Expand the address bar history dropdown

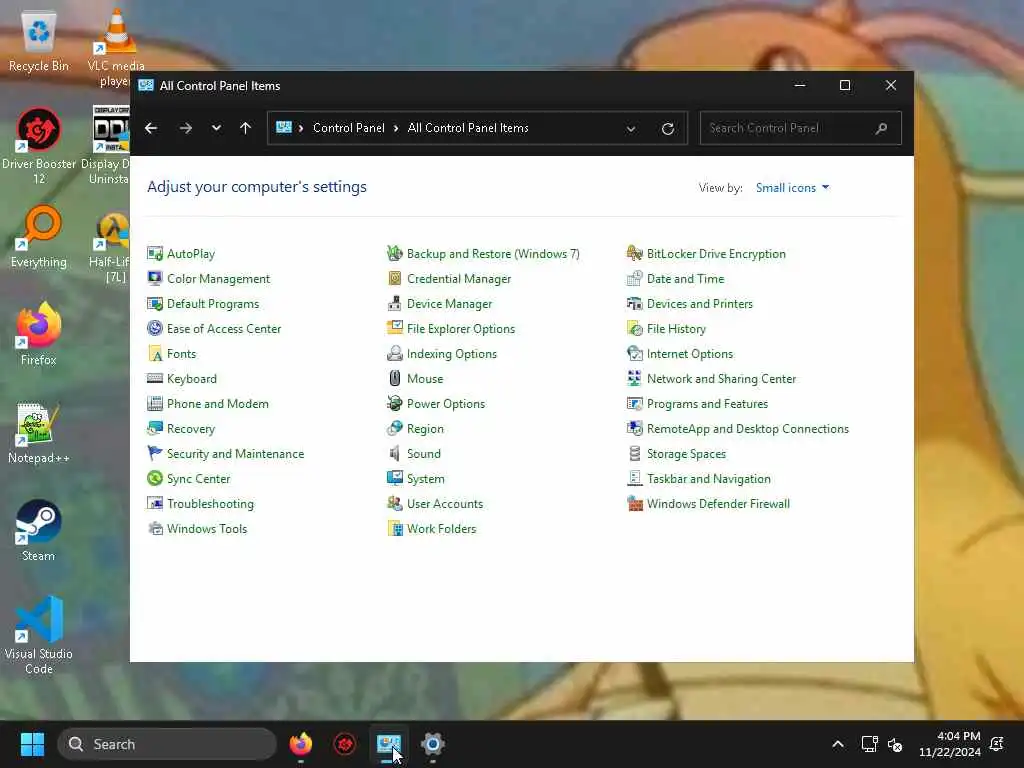[631, 129]
